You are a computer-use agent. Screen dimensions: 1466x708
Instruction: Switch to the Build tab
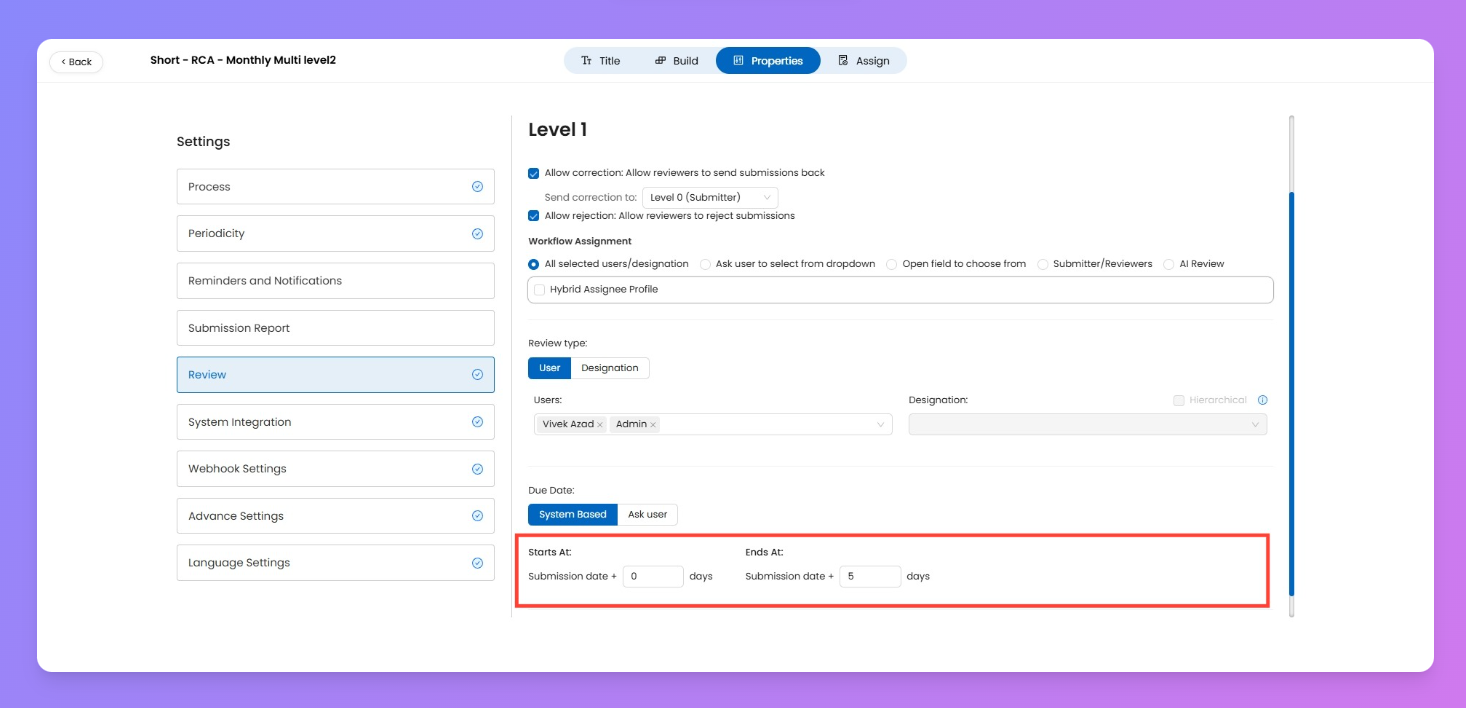[677, 61]
